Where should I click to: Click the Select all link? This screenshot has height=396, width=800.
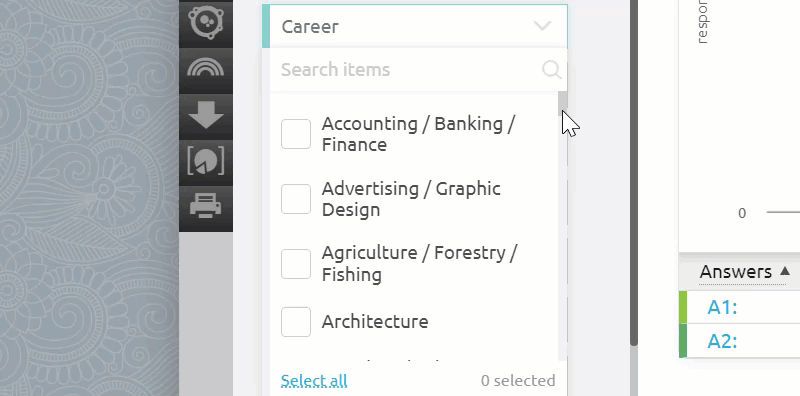click(314, 381)
